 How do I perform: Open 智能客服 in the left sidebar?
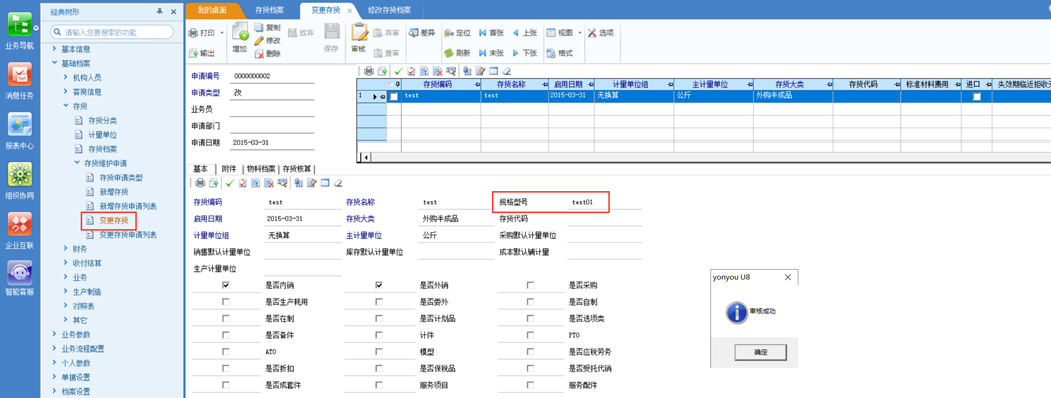[x=20, y=277]
